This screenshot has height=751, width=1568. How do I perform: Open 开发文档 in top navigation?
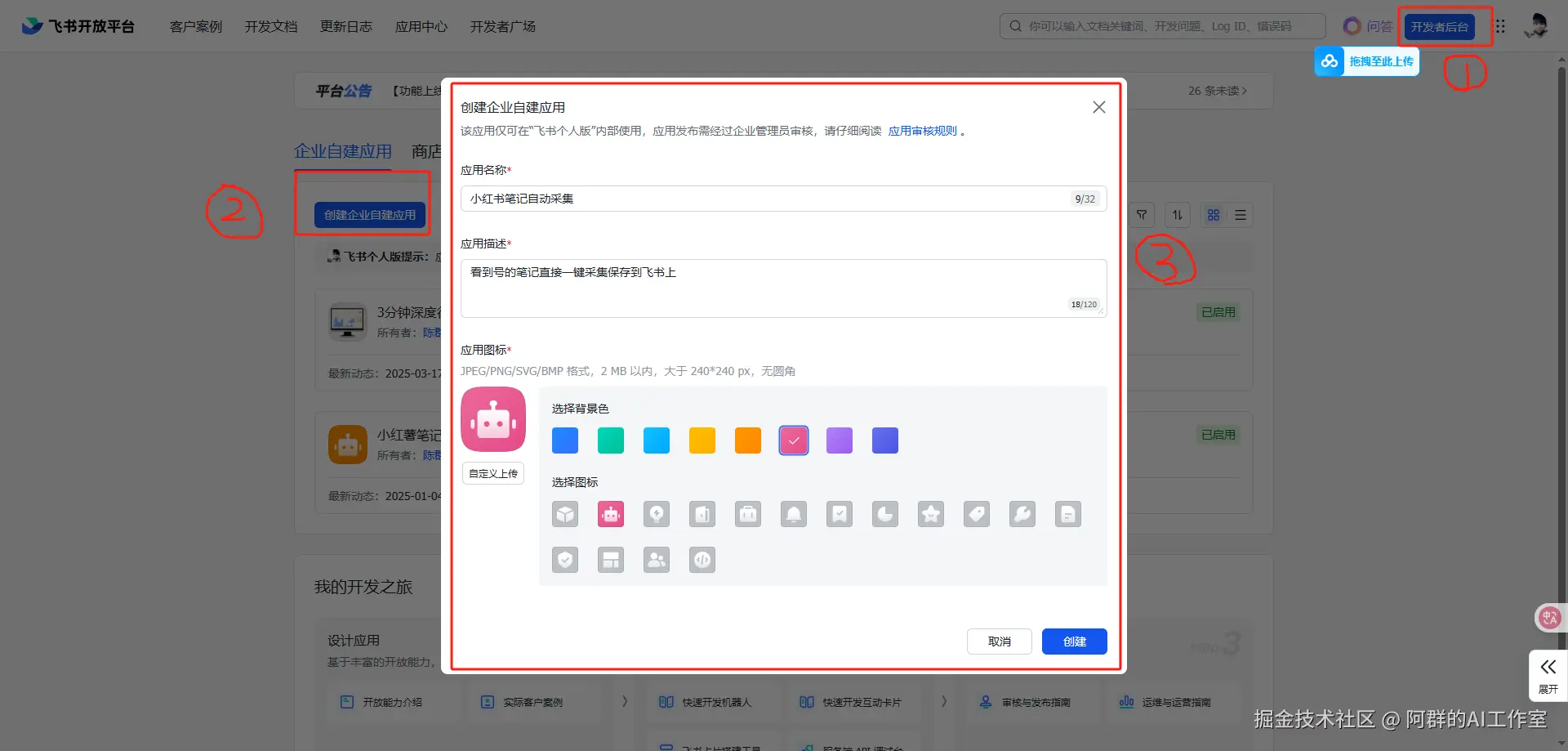point(271,26)
